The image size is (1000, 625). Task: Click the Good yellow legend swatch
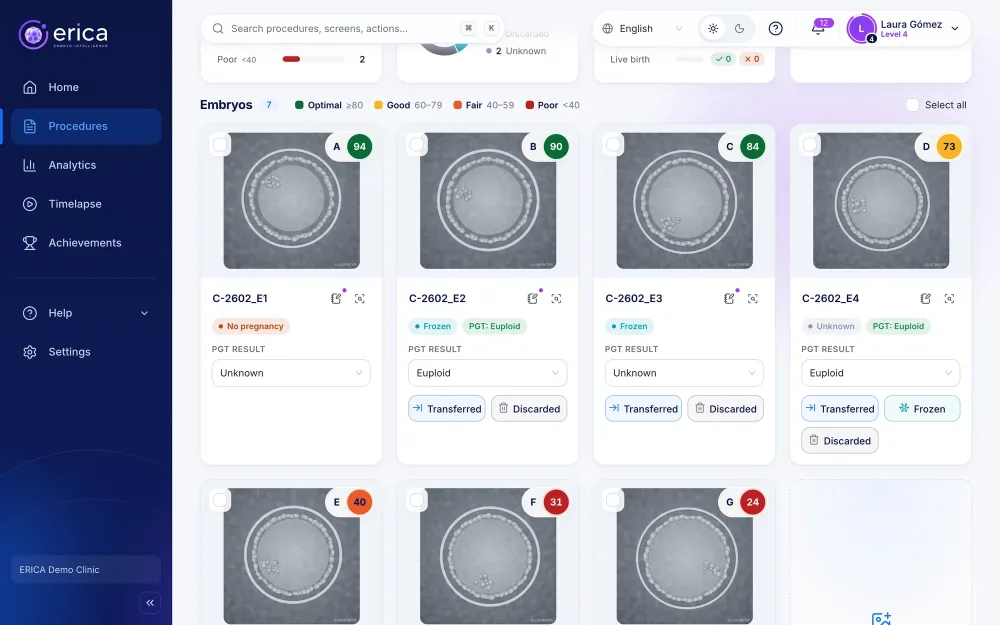pos(378,105)
